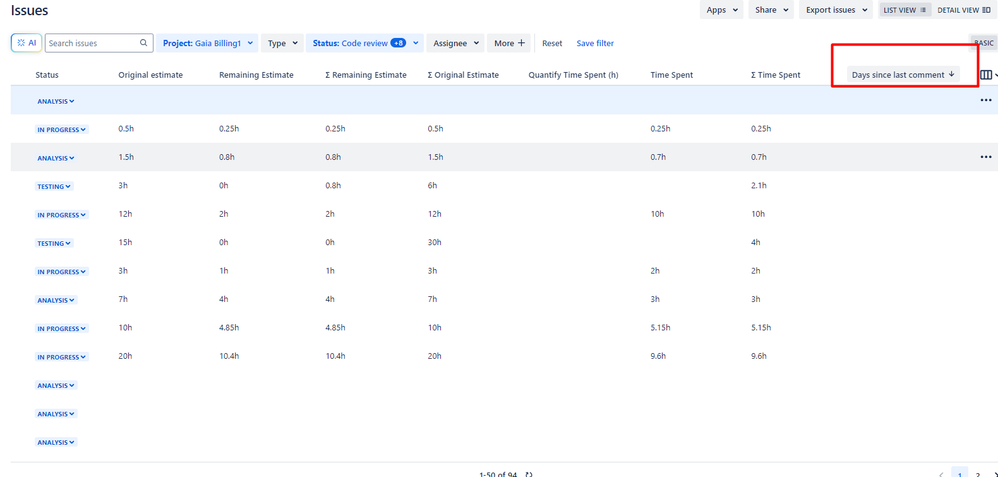Viewport: 998px width, 477px height.
Task: Click the +8 status count badge
Action: [x=398, y=43]
